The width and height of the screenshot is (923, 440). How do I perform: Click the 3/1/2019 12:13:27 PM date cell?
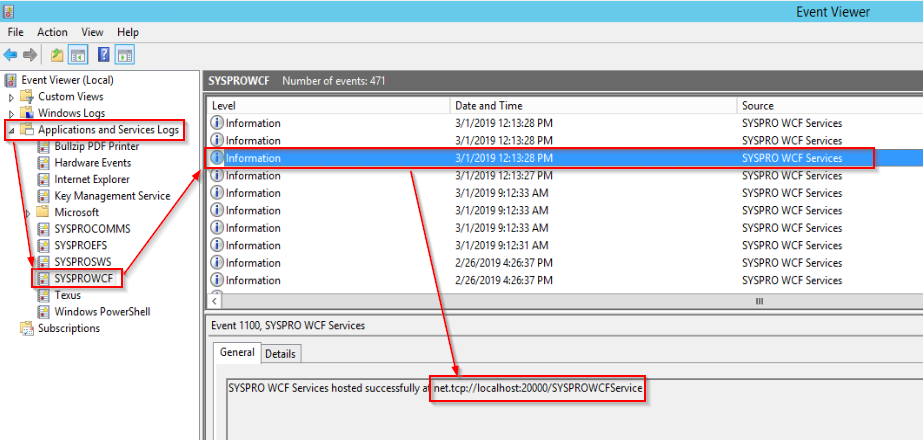[x=504, y=176]
